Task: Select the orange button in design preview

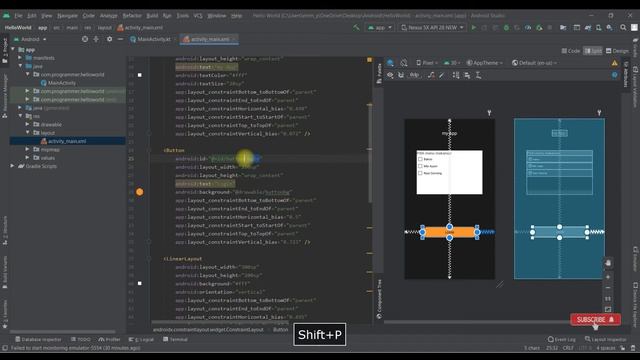Action: [x=449, y=232]
